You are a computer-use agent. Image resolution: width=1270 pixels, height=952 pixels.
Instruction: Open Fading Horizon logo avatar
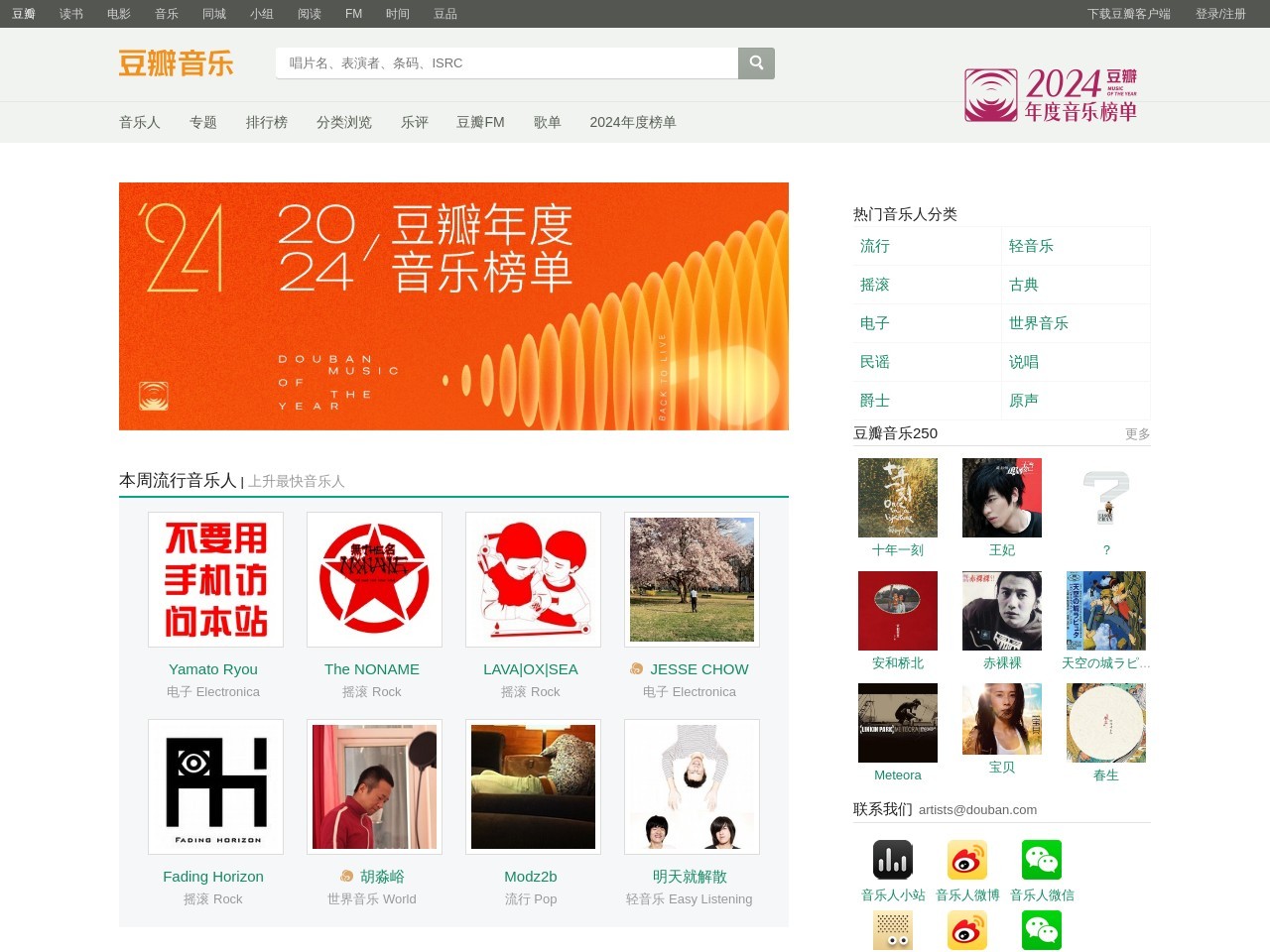pos(215,786)
